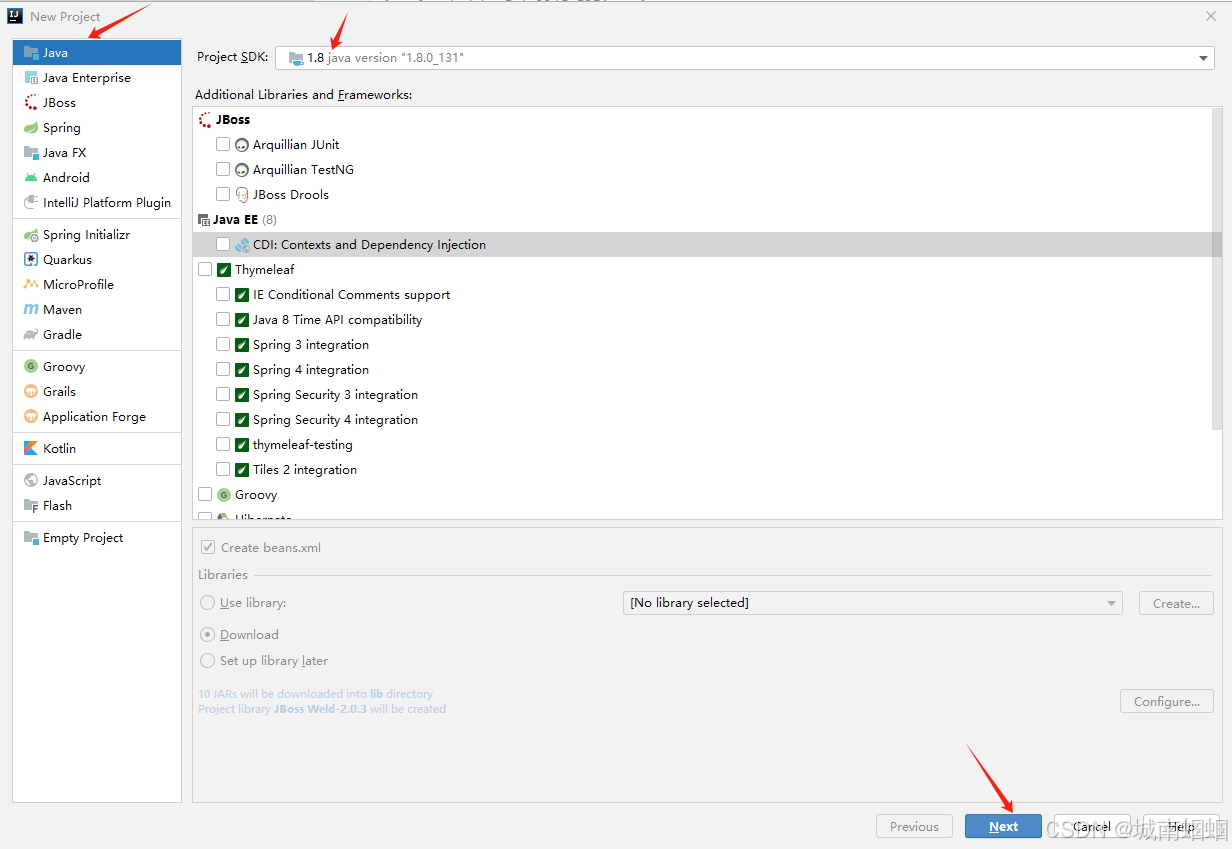Select Java project type in sidebar
This screenshot has height=849, width=1232.
[x=97, y=52]
